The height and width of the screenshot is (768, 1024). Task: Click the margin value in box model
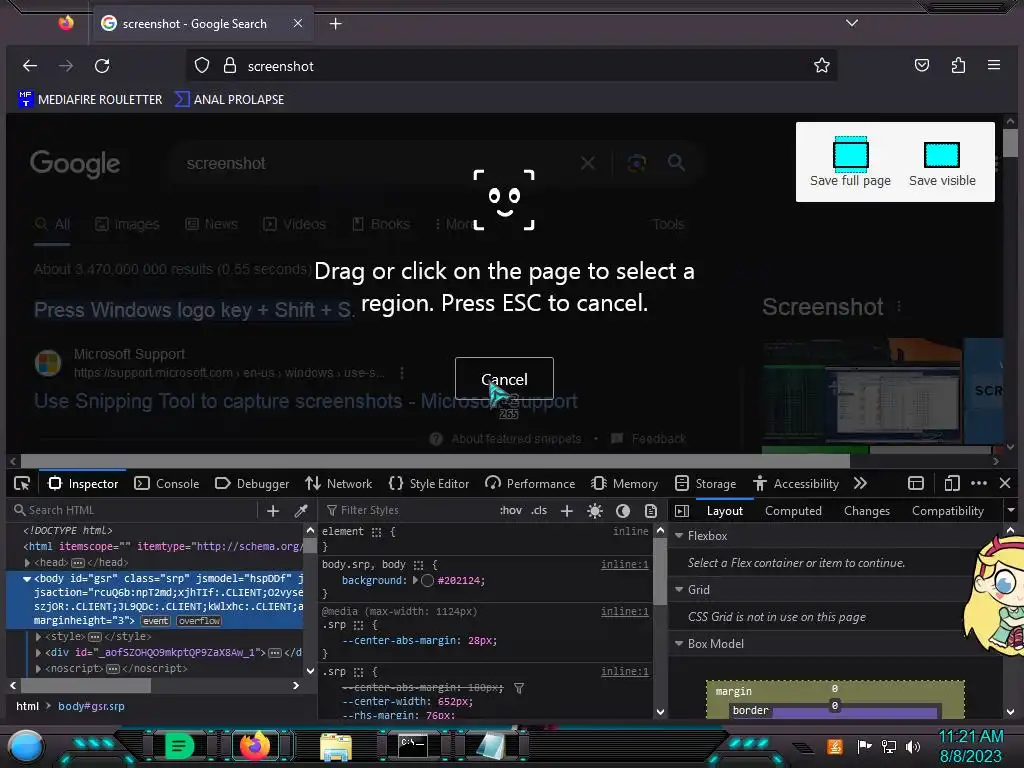click(x=835, y=688)
